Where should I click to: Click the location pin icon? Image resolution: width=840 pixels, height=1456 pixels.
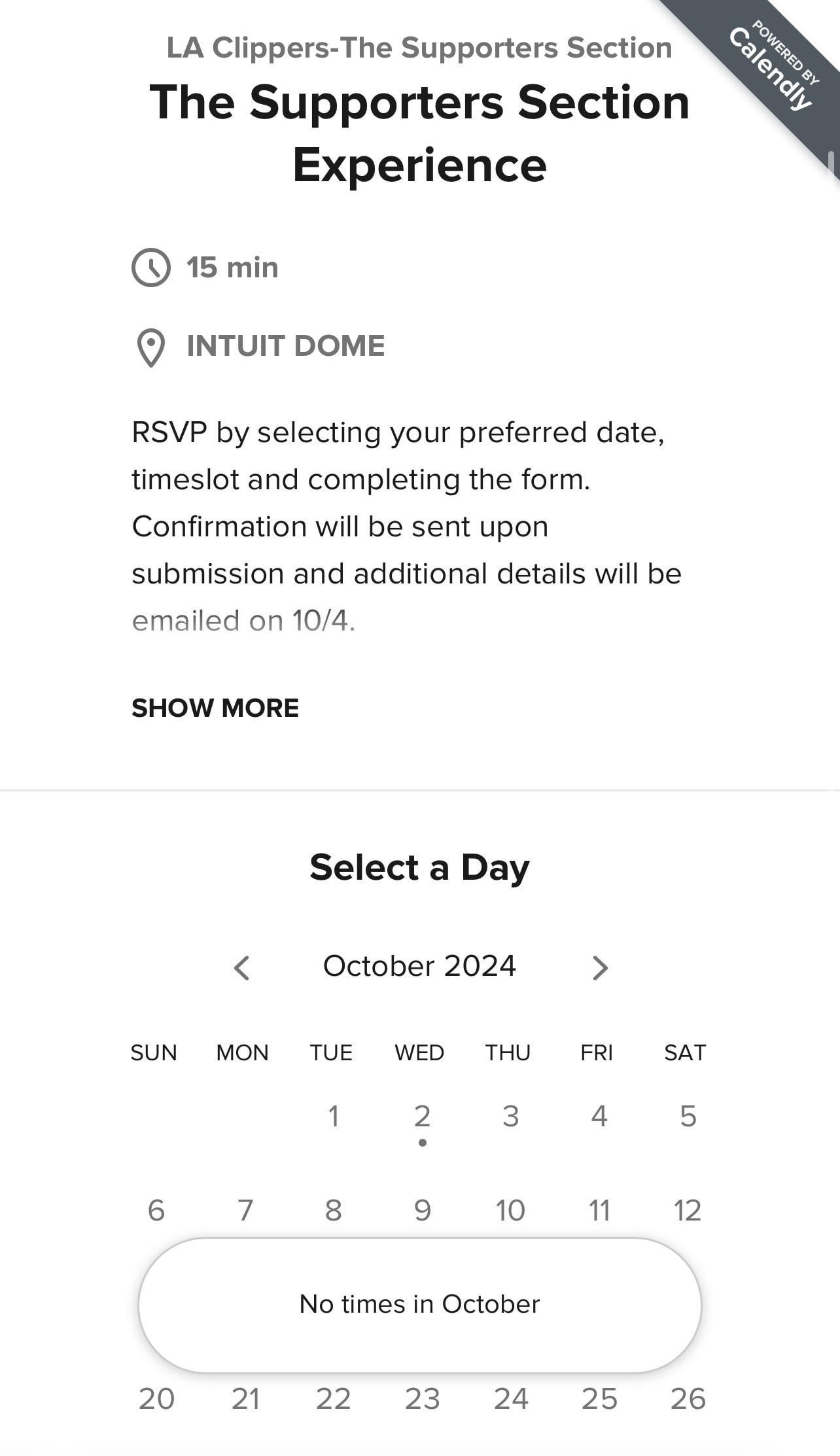[151, 347]
